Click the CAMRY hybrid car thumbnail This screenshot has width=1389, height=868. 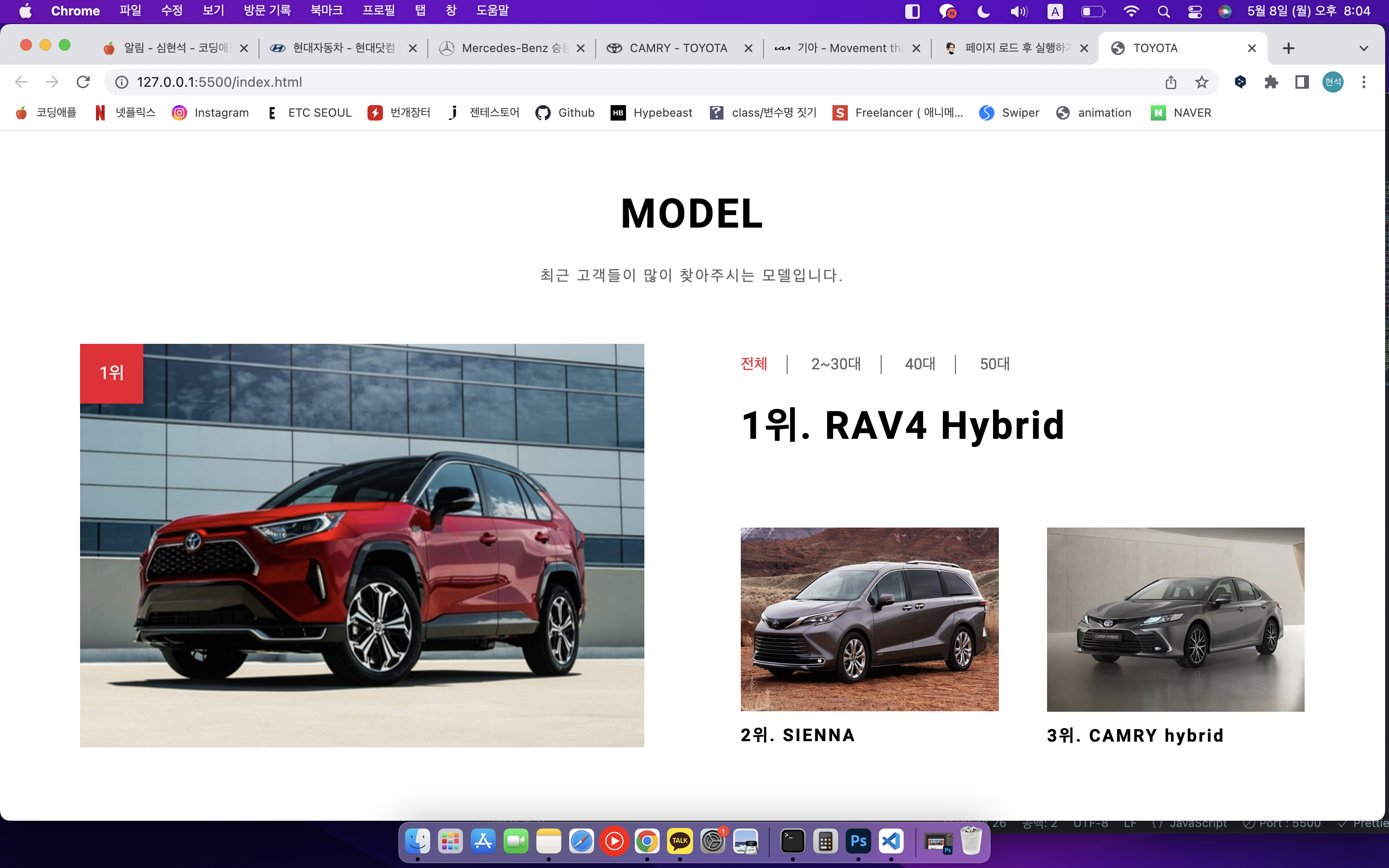(x=1175, y=619)
